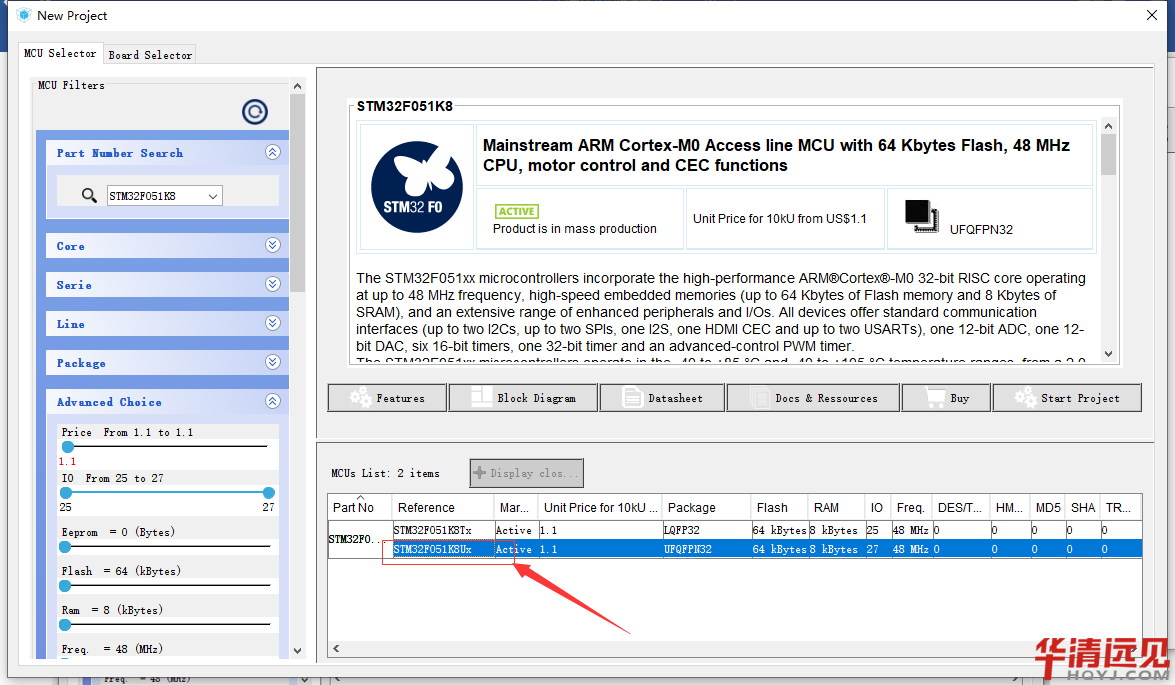1175x685 pixels.
Task: Switch to Board Selector tab
Action: (x=150, y=55)
